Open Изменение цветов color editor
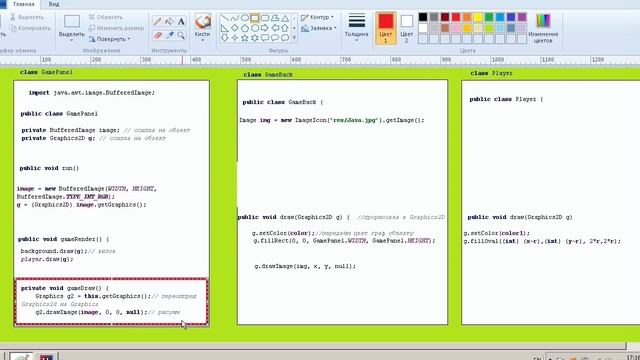This screenshot has width=640, height=360. 543,28
